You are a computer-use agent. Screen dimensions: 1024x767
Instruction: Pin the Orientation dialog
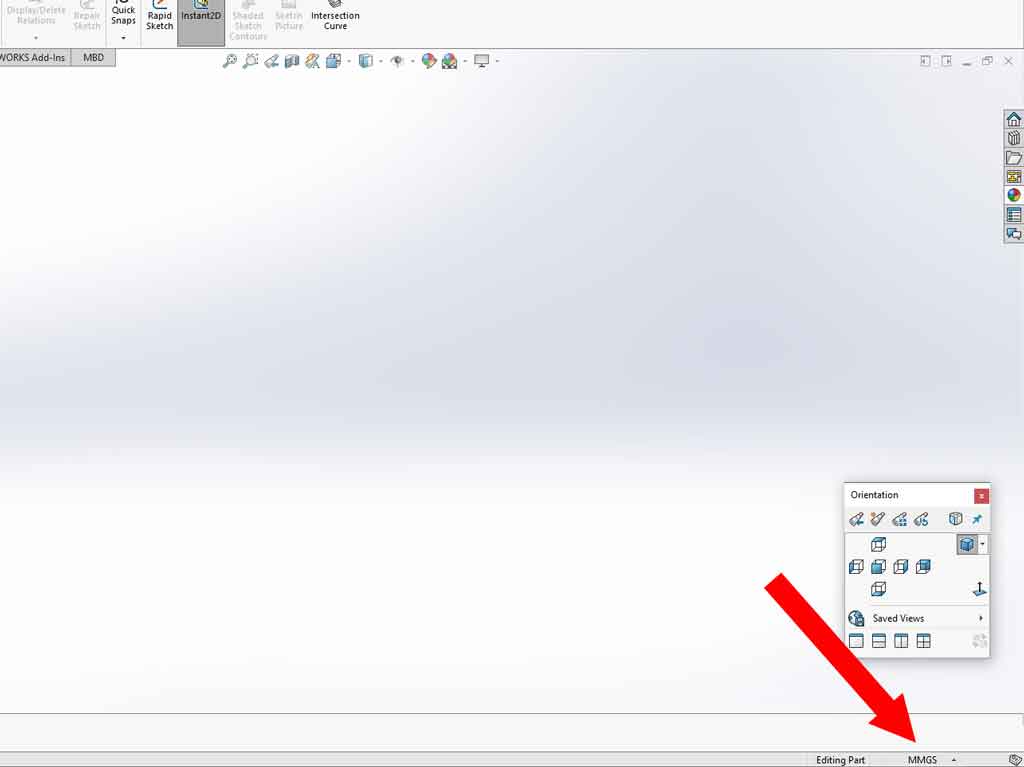[977, 519]
